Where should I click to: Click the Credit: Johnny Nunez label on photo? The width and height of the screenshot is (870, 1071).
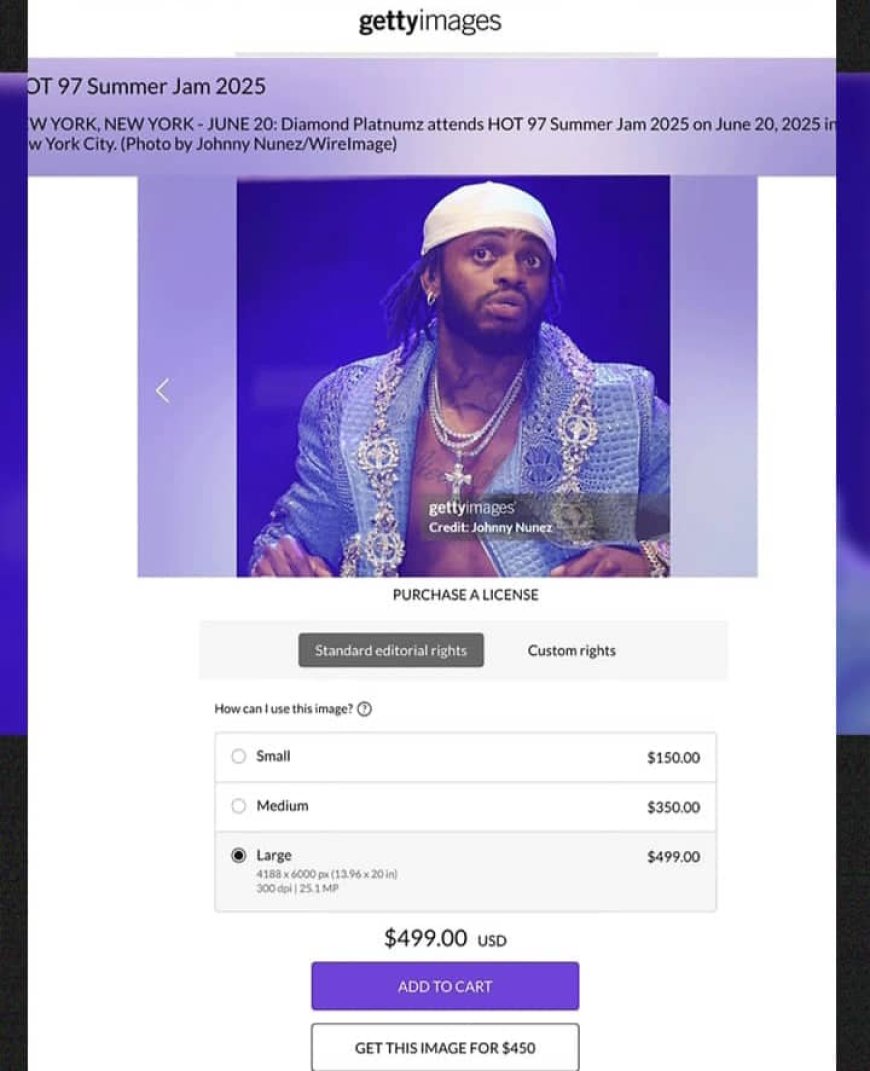tap(490, 527)
